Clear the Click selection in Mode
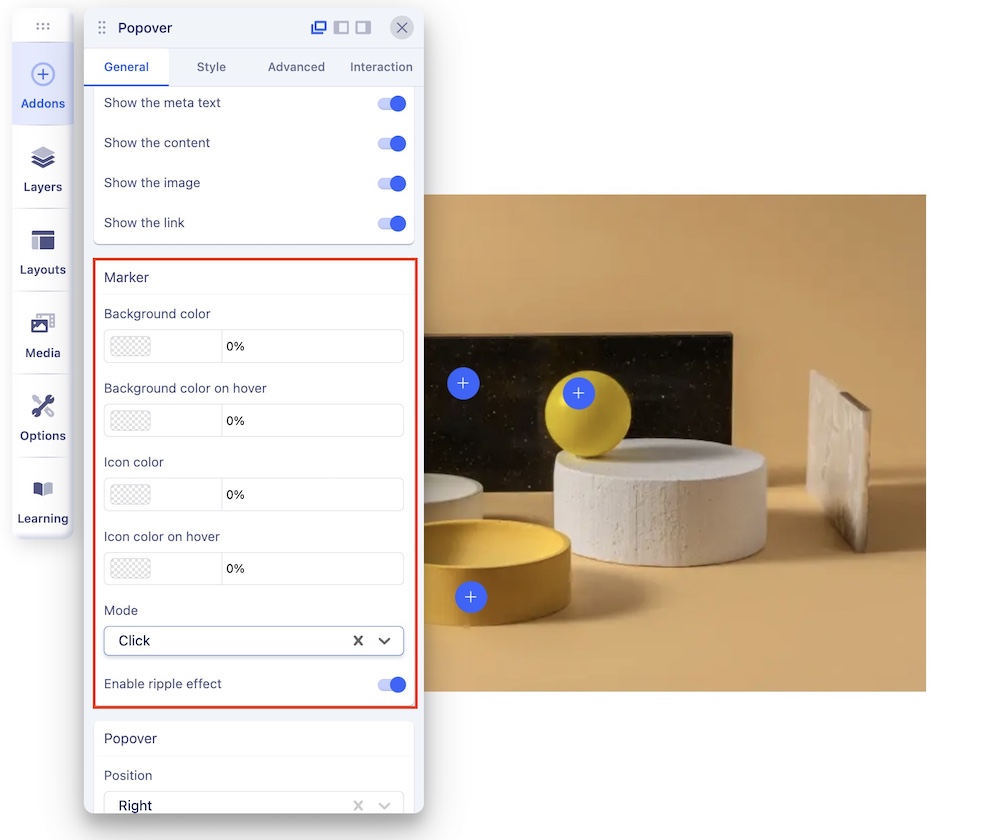 coord(358,641)
